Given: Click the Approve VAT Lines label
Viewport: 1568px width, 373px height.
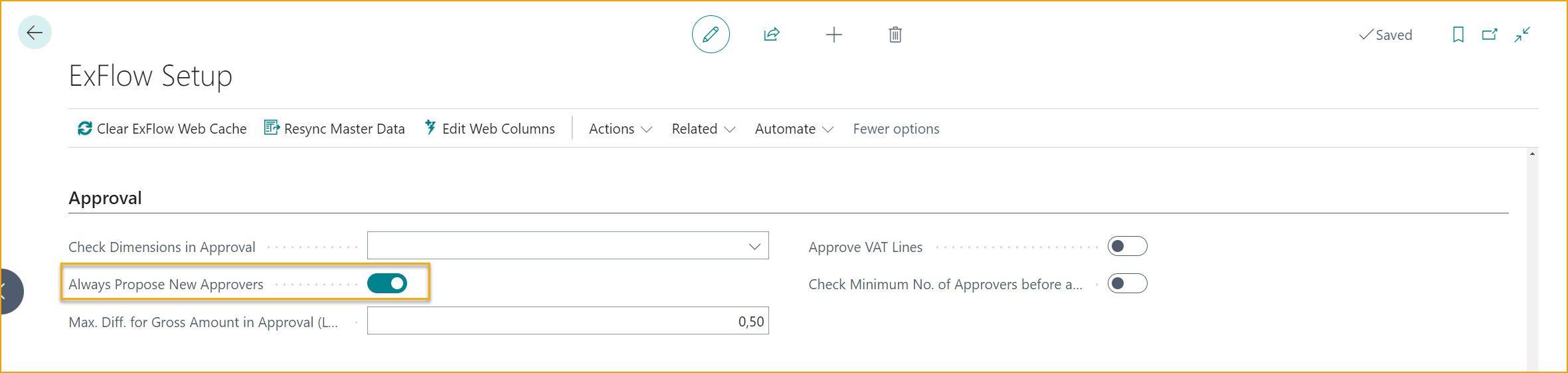Looking at the screenshot, I should pyautogui.click(x=865, y=247).
